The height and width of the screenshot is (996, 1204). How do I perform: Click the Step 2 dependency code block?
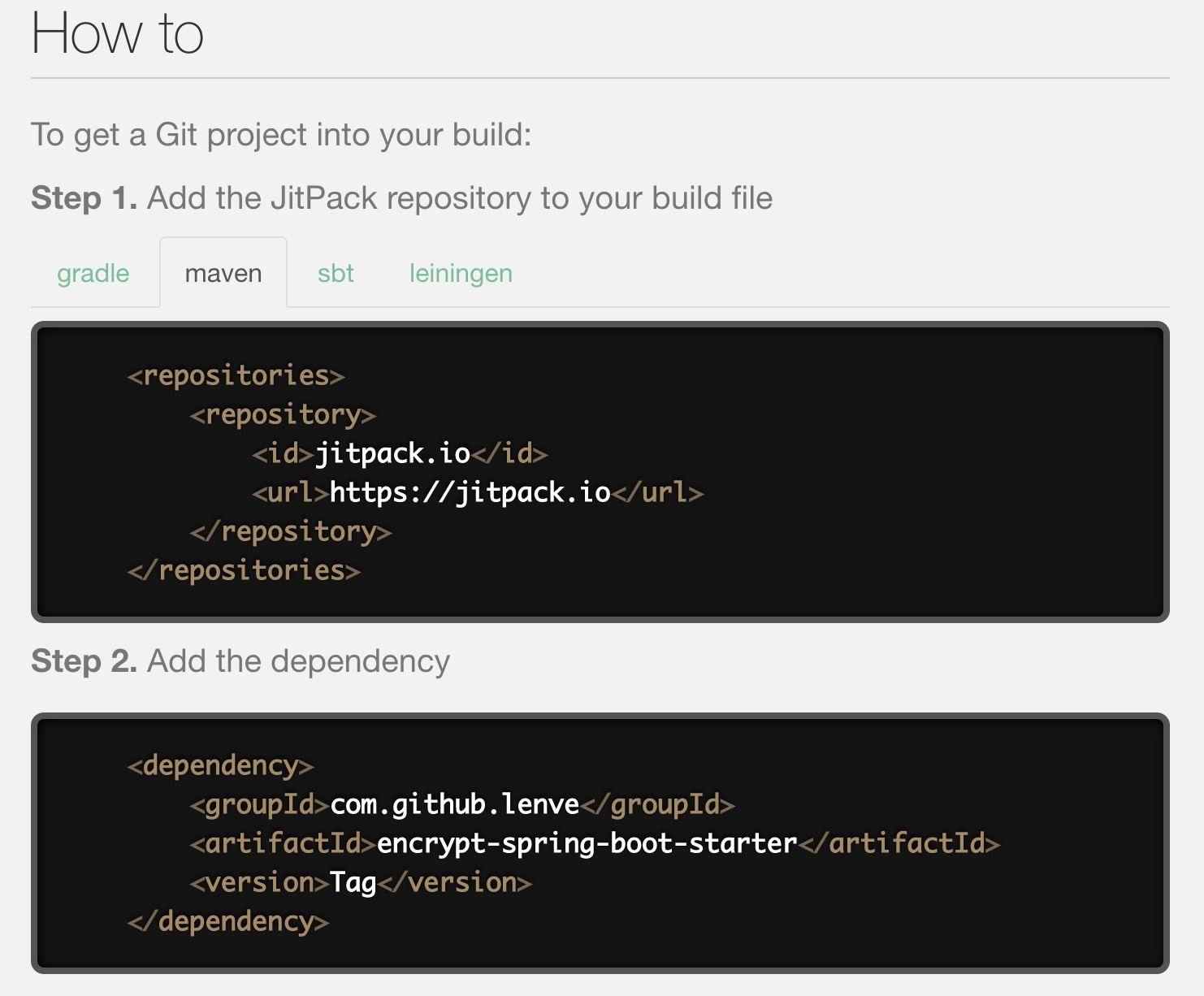tap(601, 841)
